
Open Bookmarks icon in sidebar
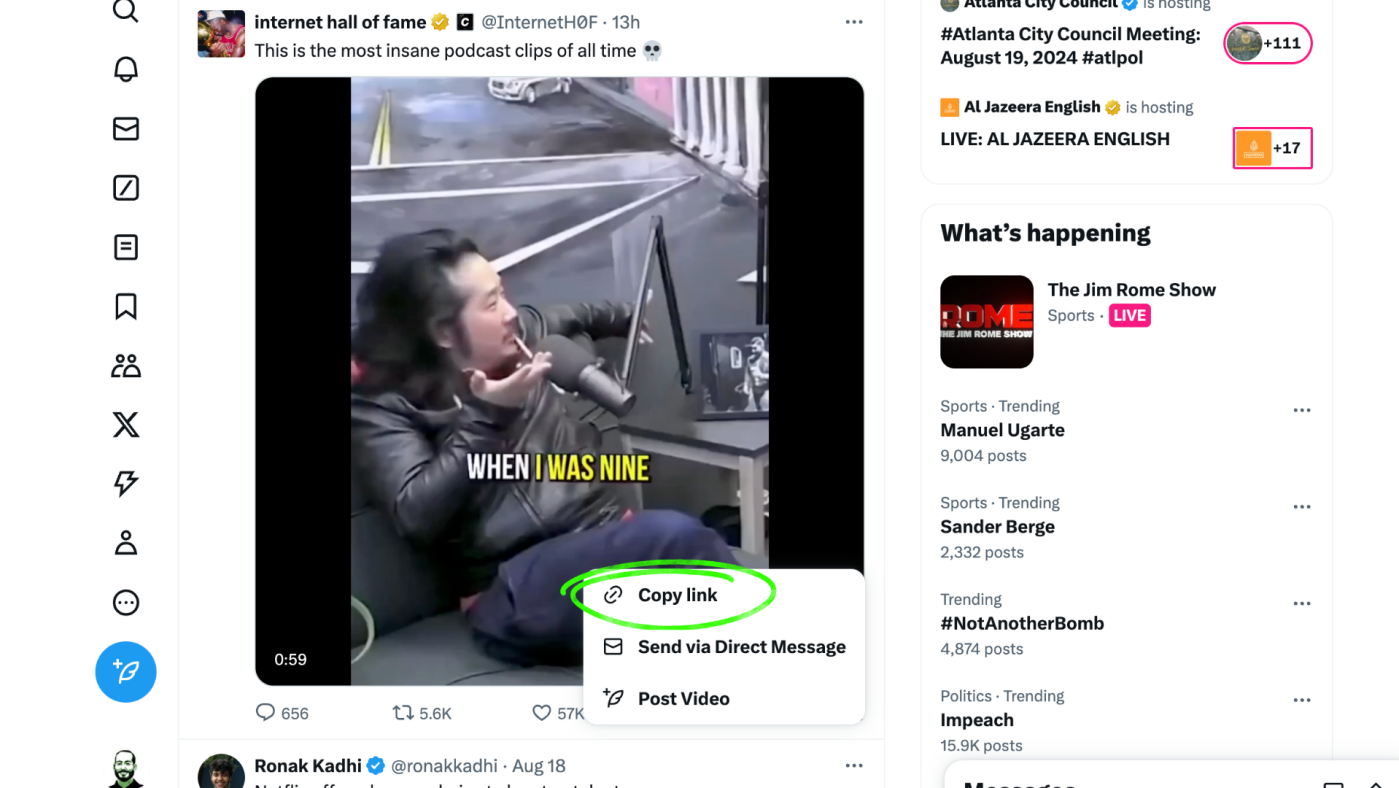tap(126, 306)
